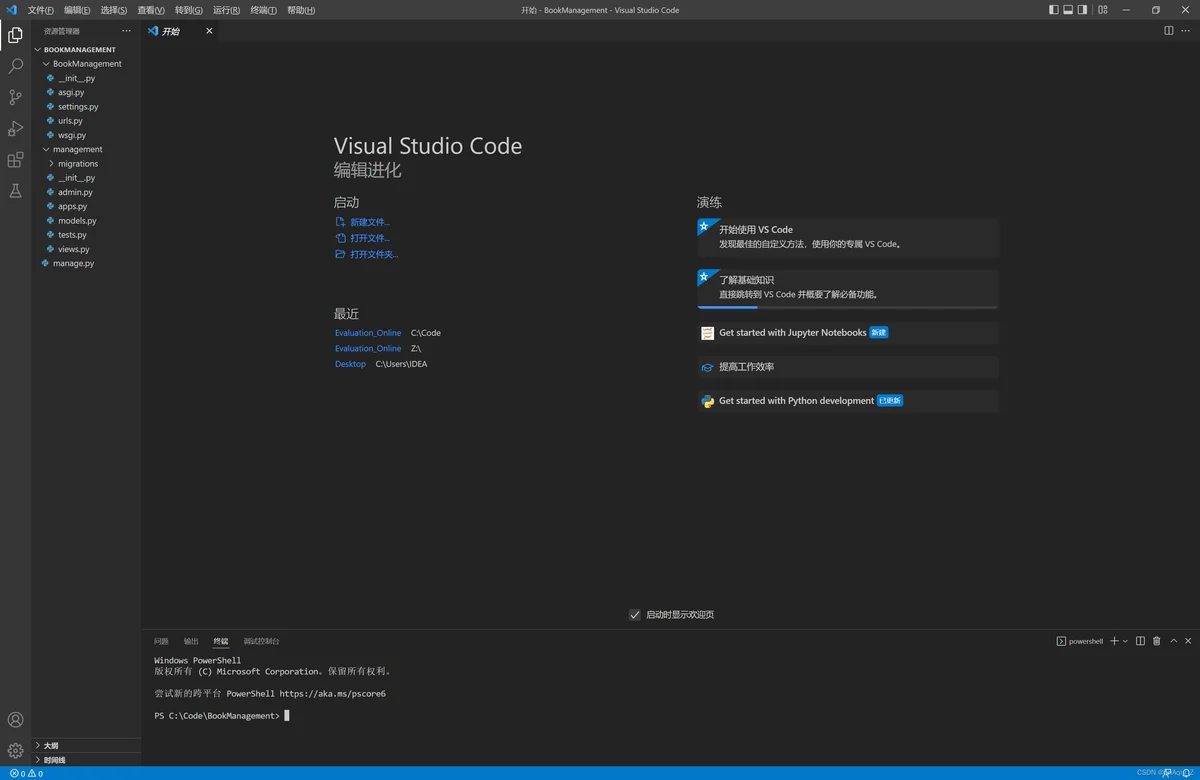The width and height of the screenshot is (1200, 780).
Task: Open the 帮助(H) menu
Action: click(x=301, y=10)
